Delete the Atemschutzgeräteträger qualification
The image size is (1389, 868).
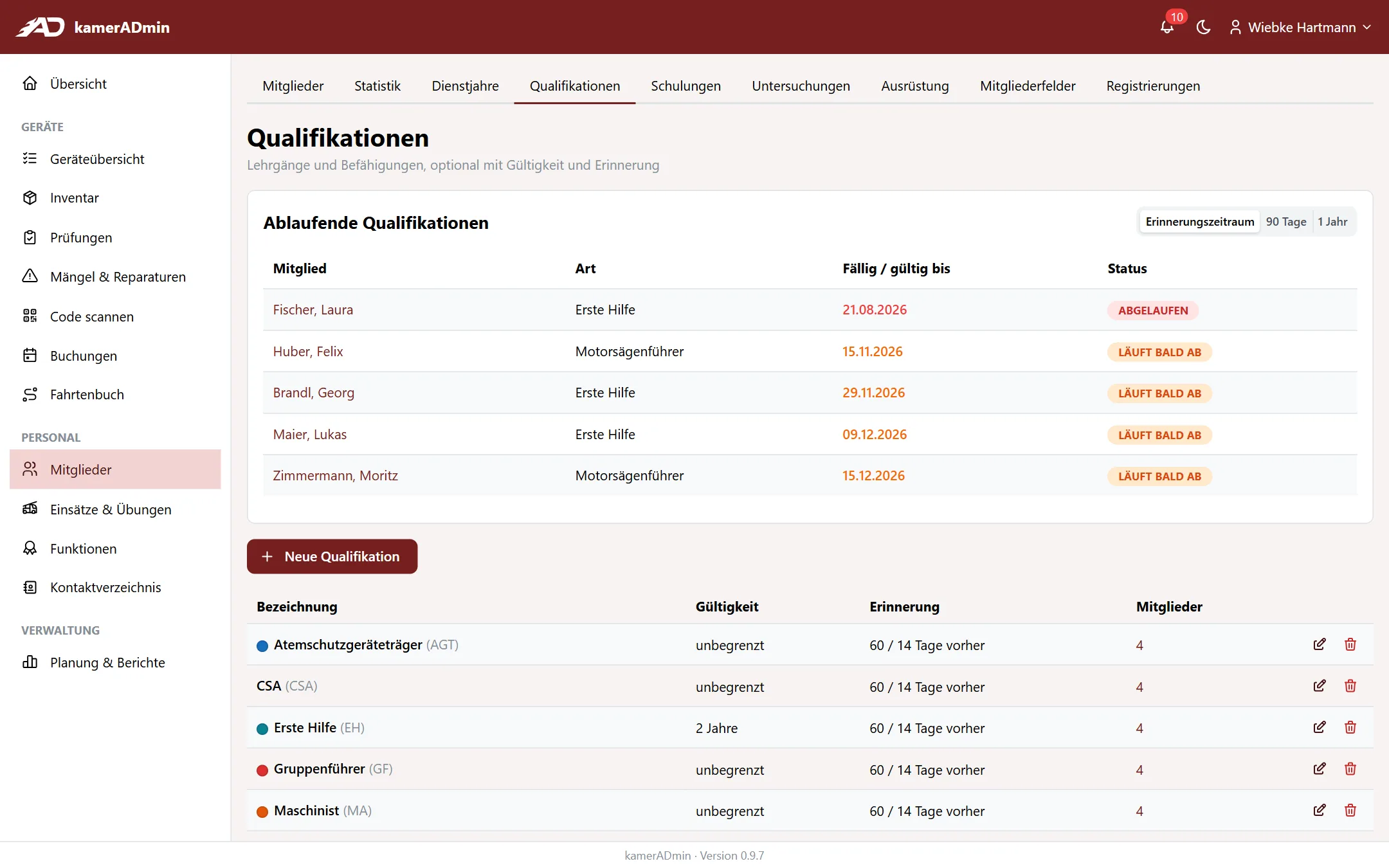(x=1350, y=644)
